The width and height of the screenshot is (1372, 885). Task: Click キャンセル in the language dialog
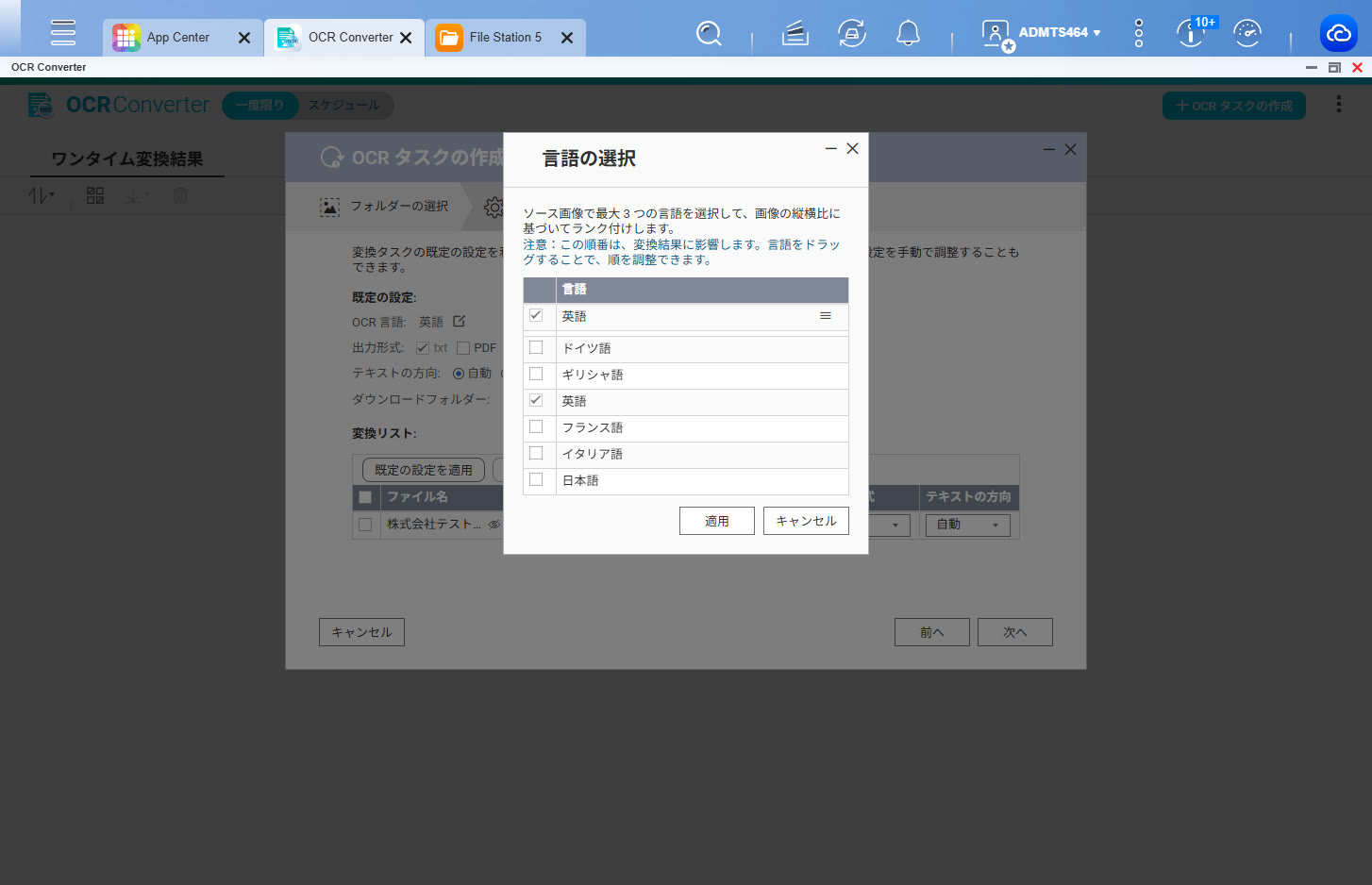tap(806, 521)
